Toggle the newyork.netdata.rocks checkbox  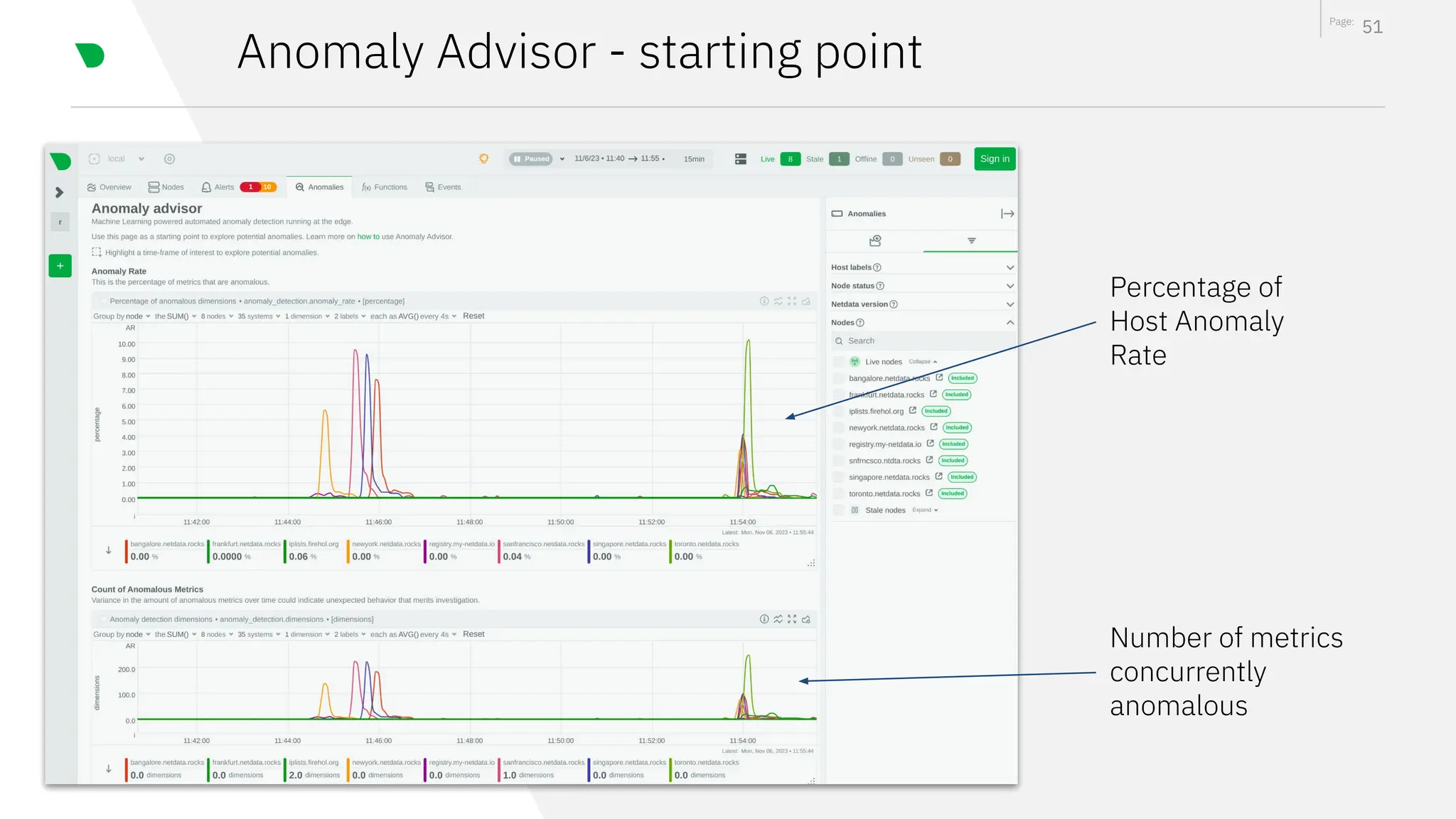(x=839, y=428)
